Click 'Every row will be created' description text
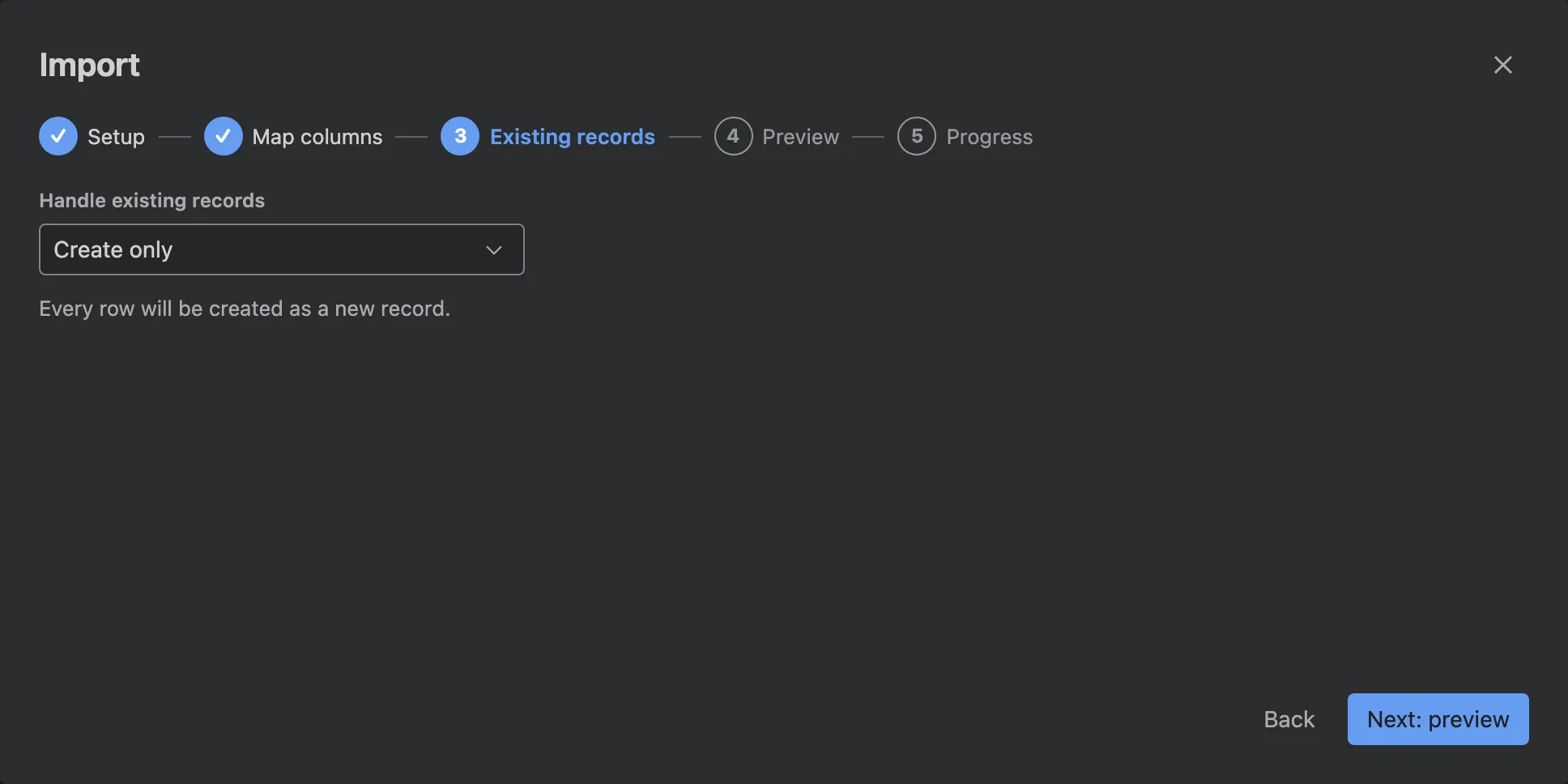 245,309
